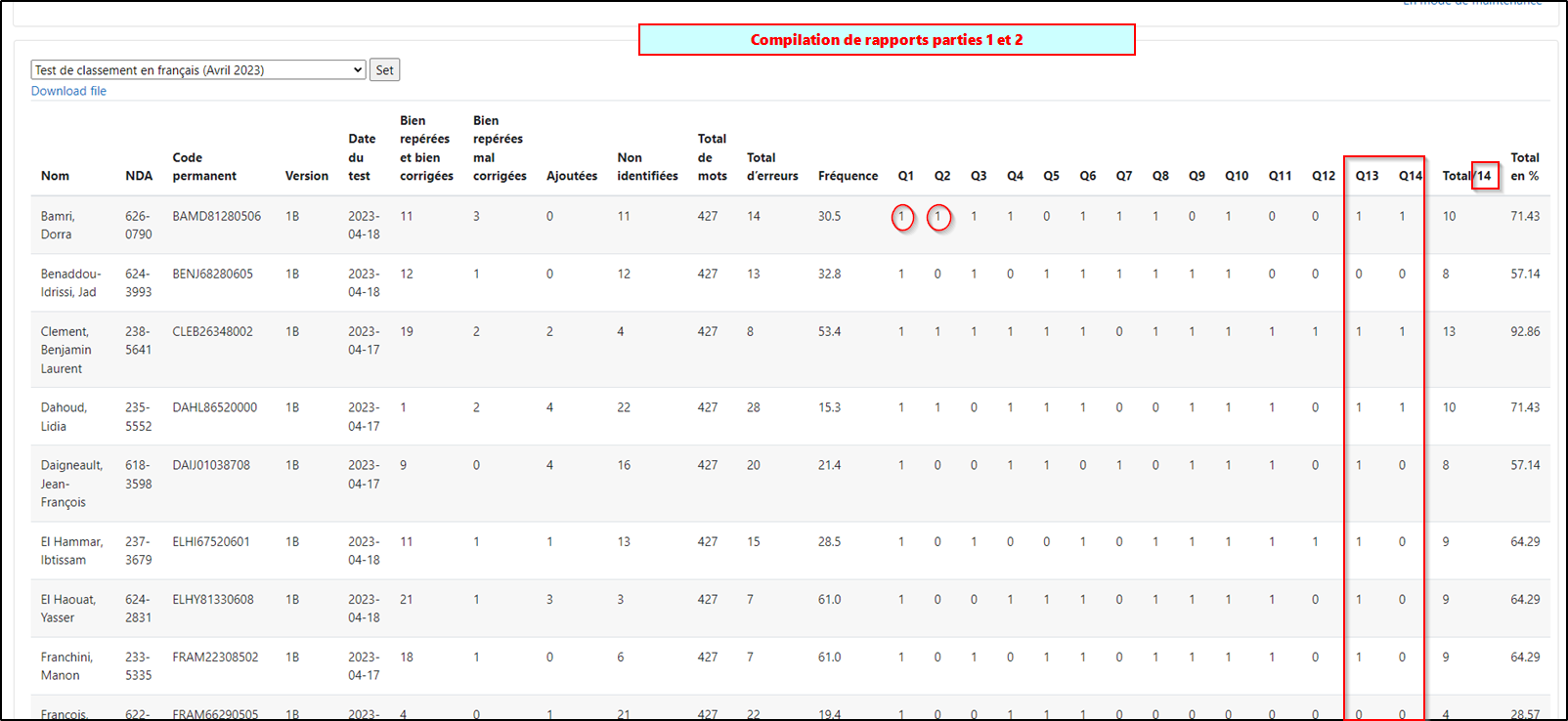Click the 92.86 percentage cell
The image size is (1568, 721).
1524,332
